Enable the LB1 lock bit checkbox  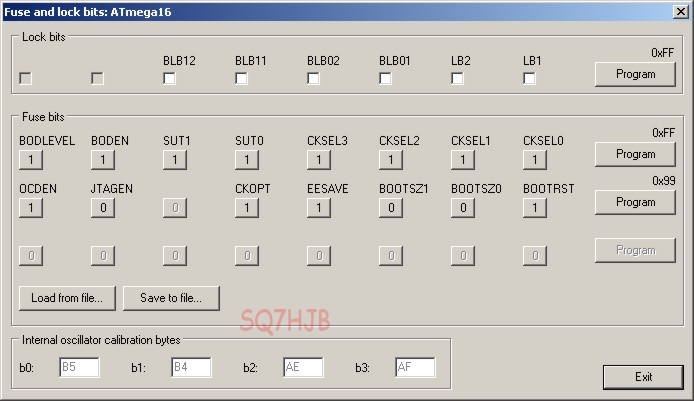[529, 78]
